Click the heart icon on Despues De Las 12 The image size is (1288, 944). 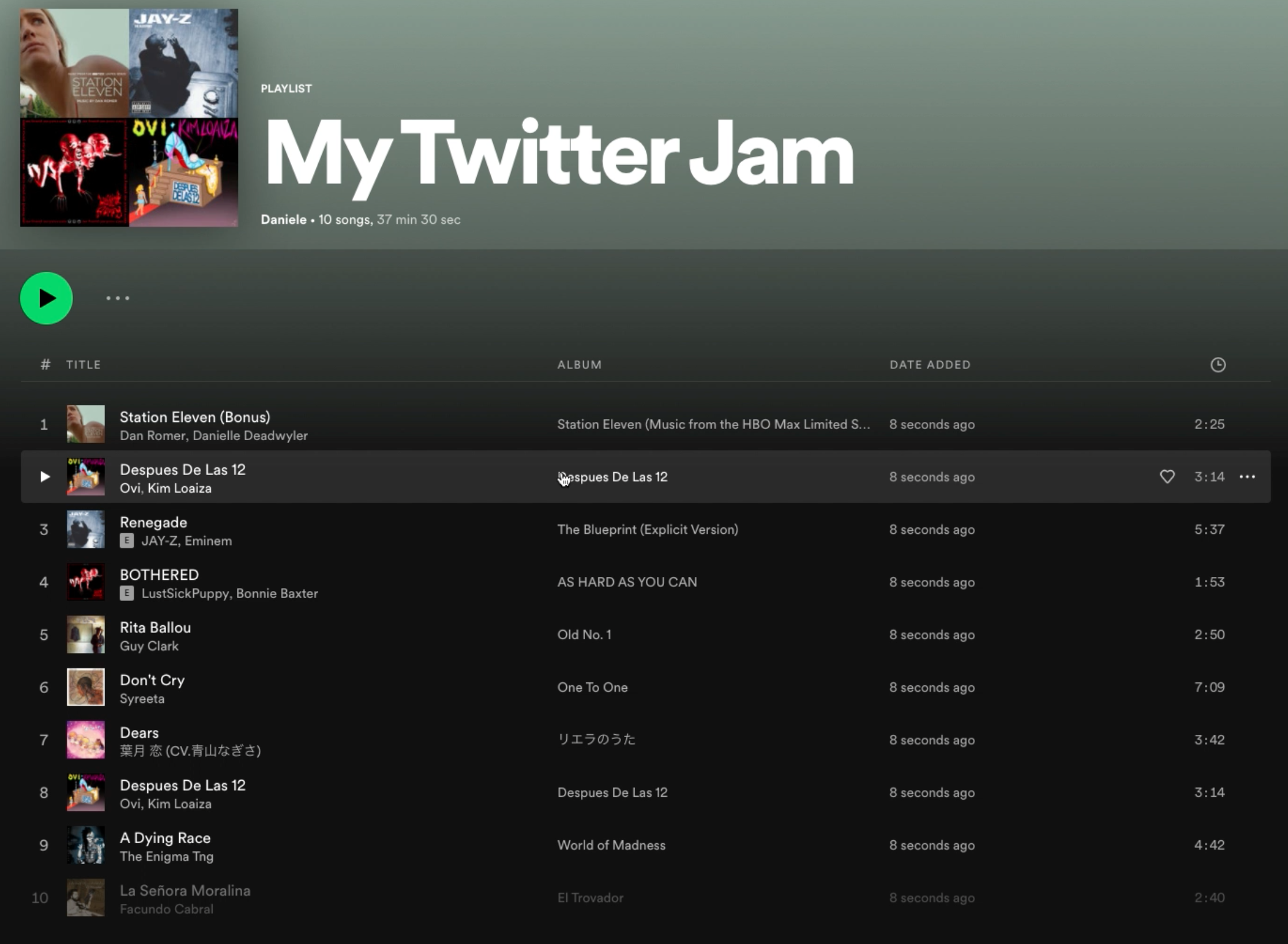(1167, 477)
